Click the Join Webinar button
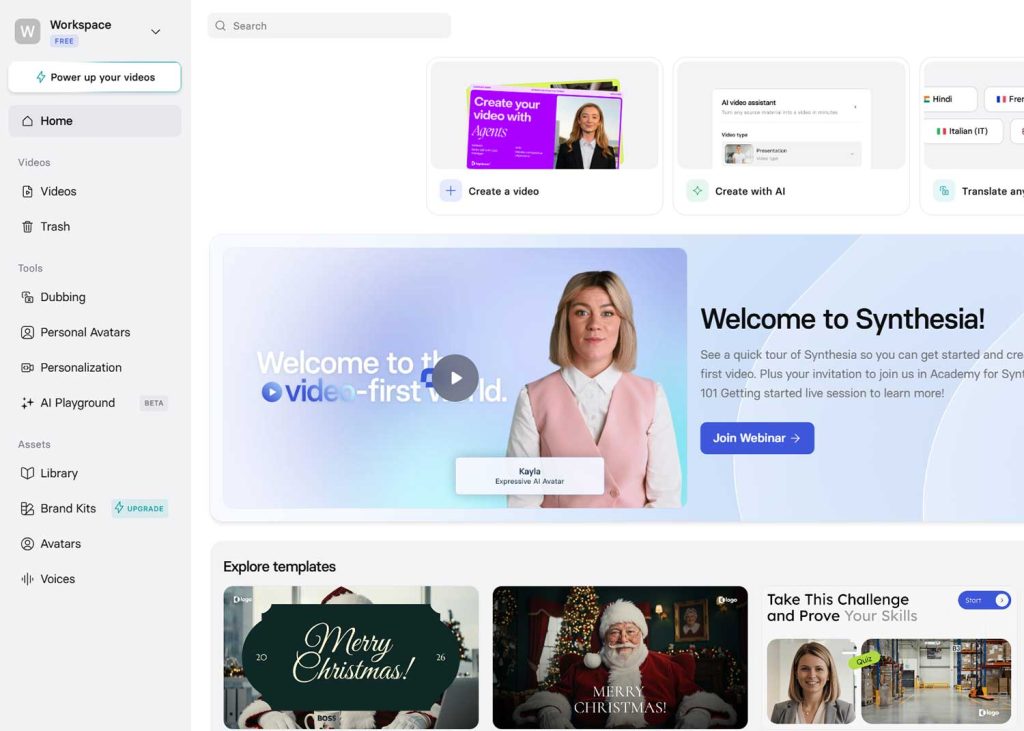The height and width of the screenshot is (731, 1024). coord(757,438)
